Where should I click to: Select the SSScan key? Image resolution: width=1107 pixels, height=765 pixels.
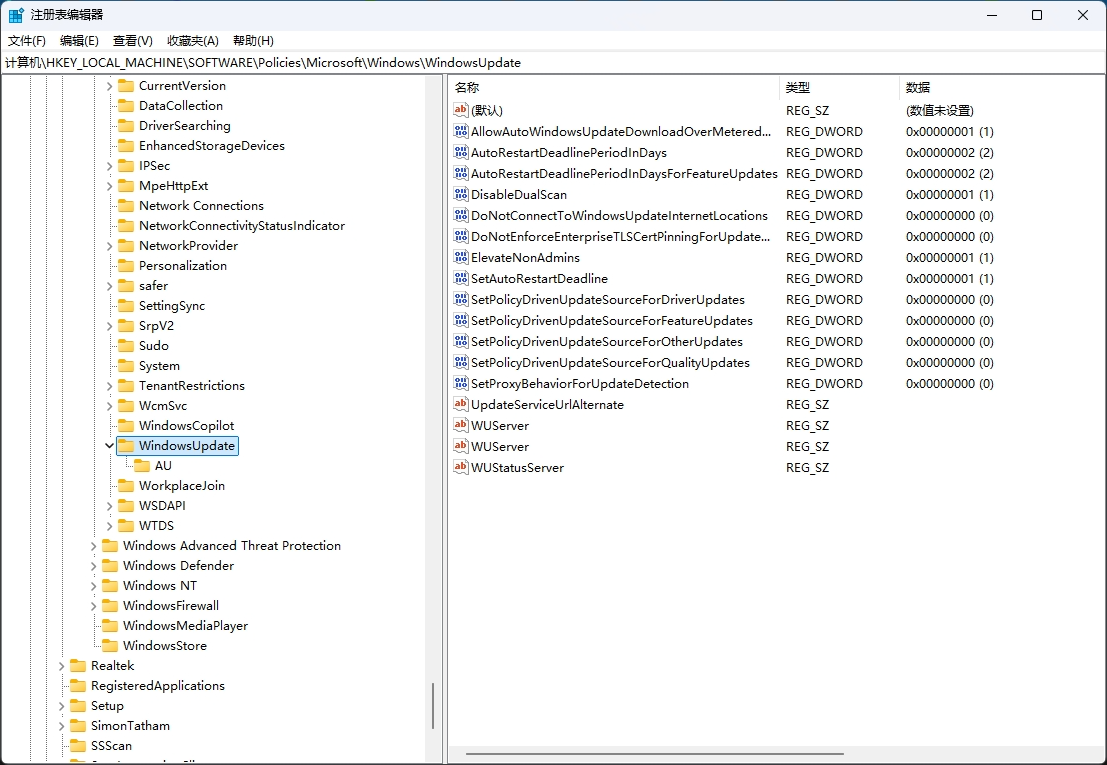point(111,746)
